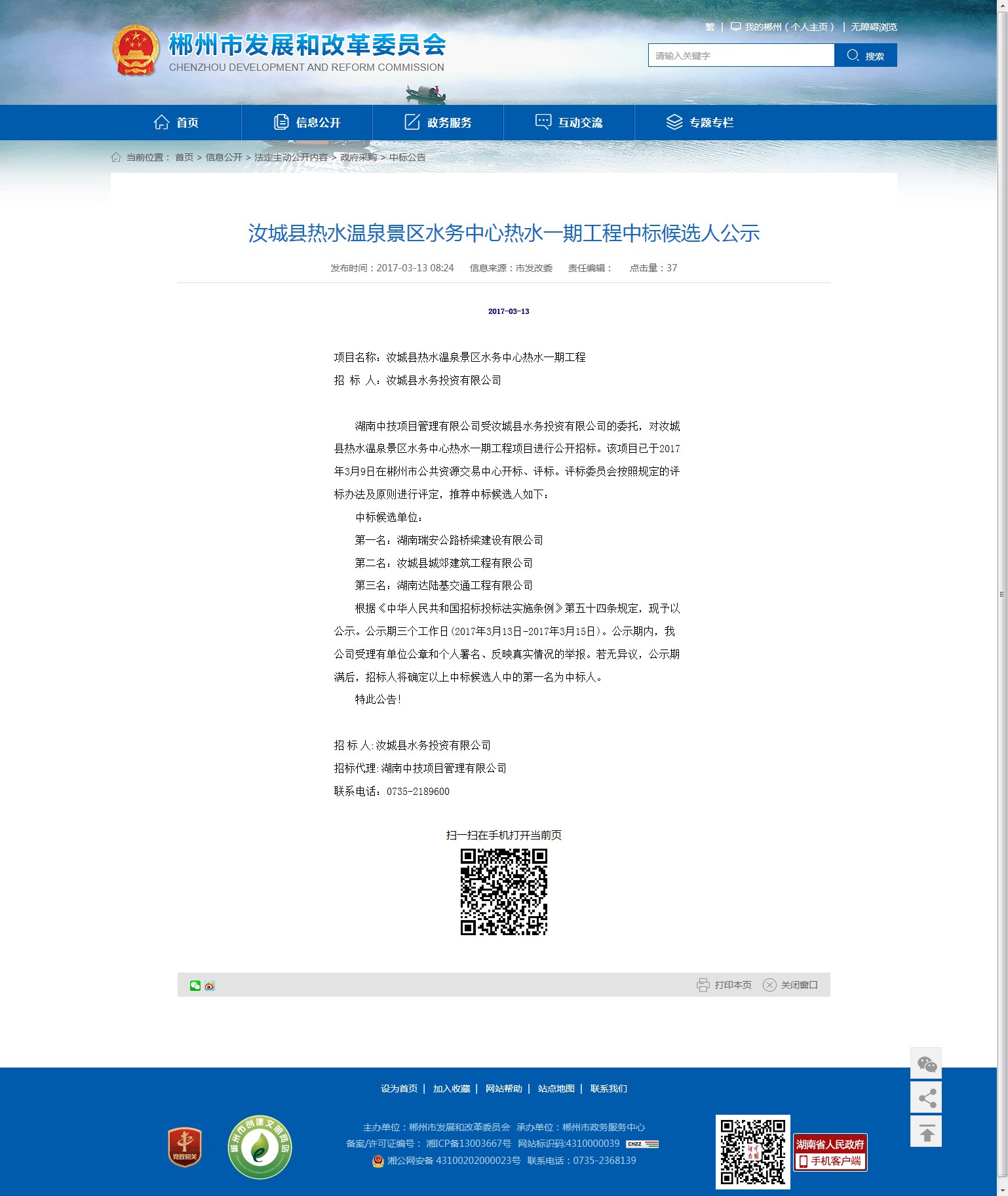Screen dimensions: 1008x1196
Task: Click the national emblem logo in header
Action: coord(136,50)
